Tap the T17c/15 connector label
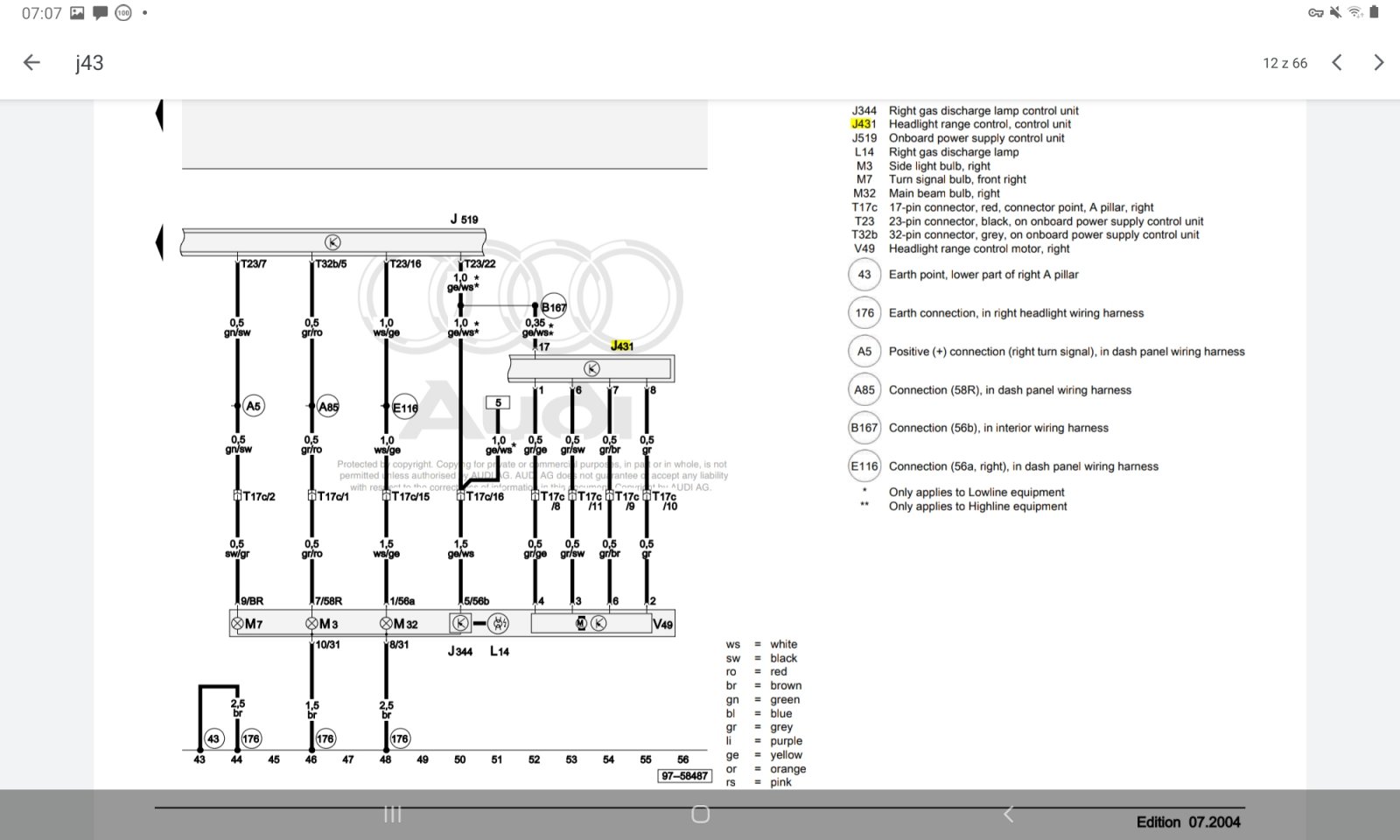 coord(411,496)
